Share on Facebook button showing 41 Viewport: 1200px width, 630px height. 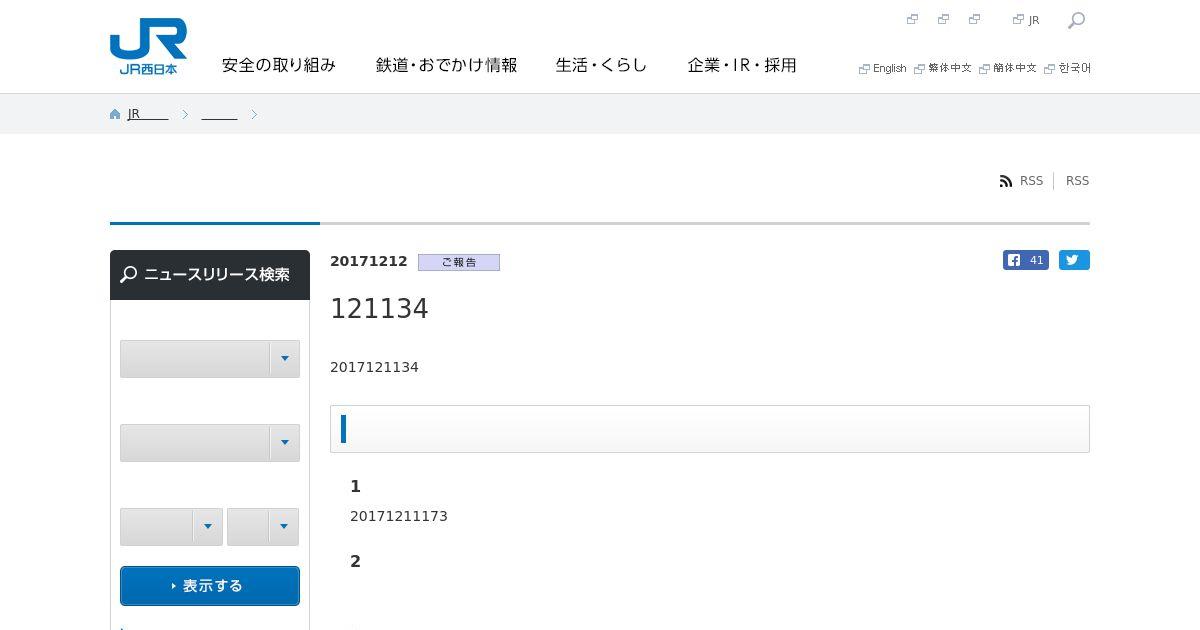tap(1026, 260)
